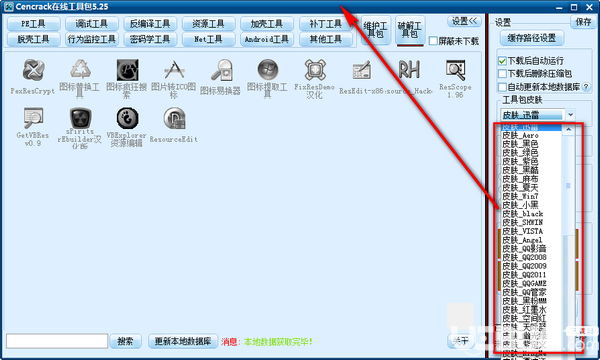This screenshot has height=360, width=600.
Task: Select the 反编译工具 category tab
Action: 150,24
